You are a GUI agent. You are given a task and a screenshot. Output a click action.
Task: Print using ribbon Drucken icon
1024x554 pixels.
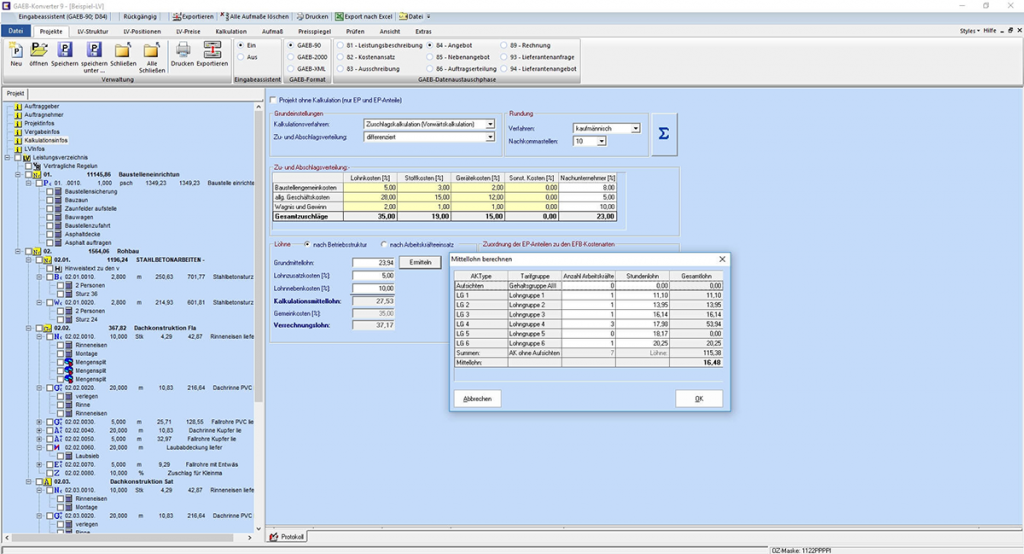coord(183,54)
